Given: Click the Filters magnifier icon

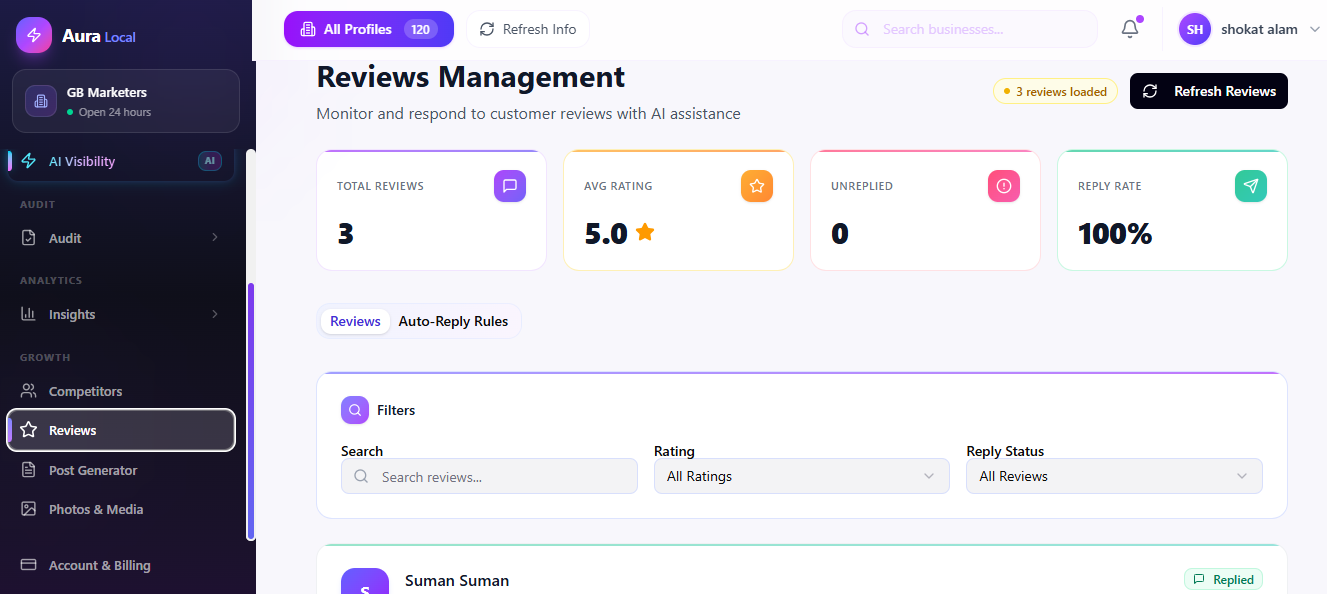Looking at the screenshot, I should pyautogui.click(x=355, y=410).
